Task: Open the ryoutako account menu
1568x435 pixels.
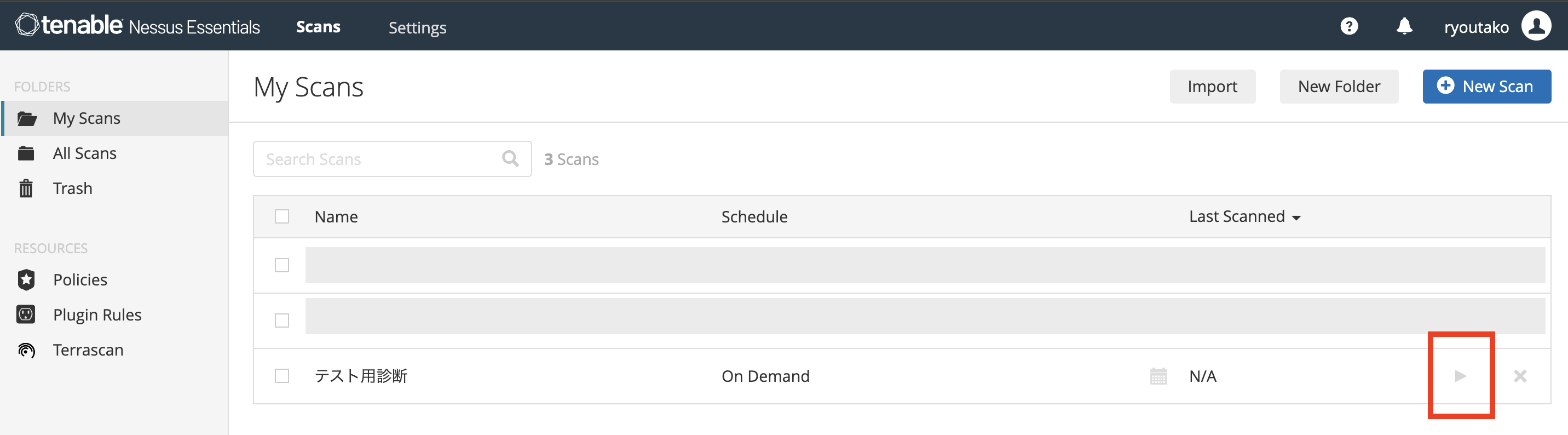Action: [x=1476, y=27]
